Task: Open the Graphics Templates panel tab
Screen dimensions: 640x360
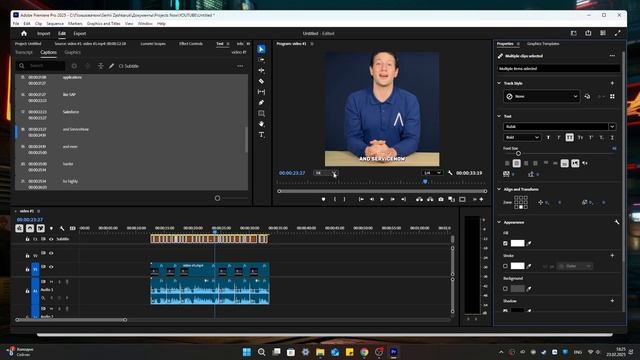Action: (543, 44)
